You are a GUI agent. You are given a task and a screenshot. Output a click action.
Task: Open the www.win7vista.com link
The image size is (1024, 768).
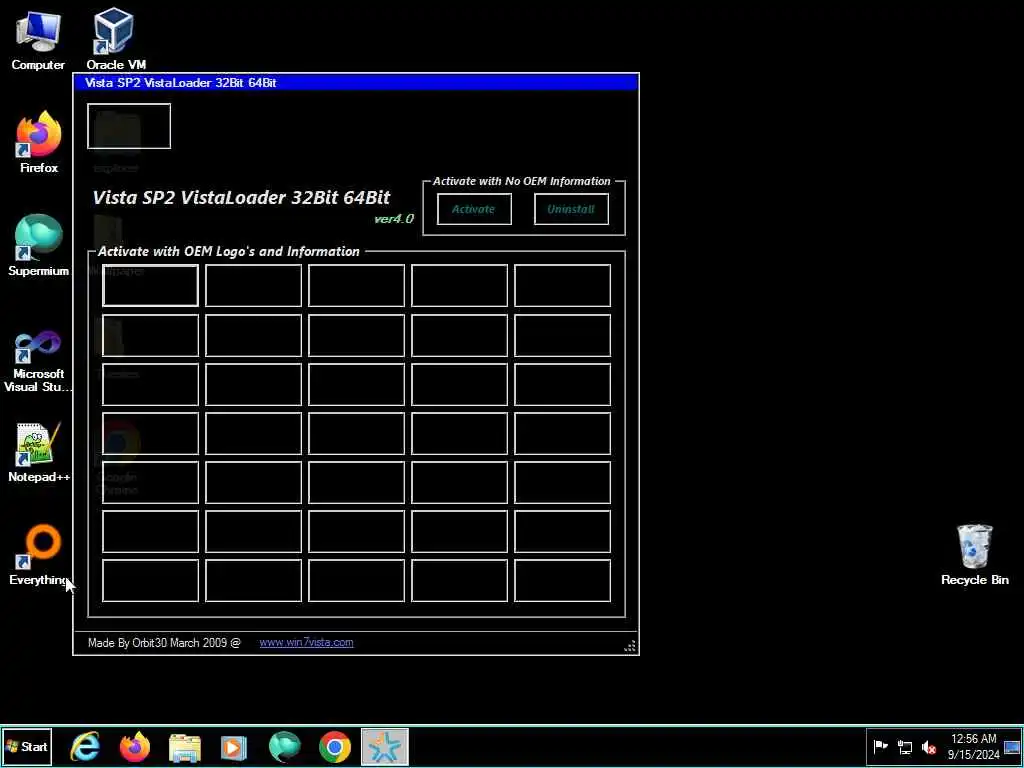pyautogui.click(x=306, y=643)
